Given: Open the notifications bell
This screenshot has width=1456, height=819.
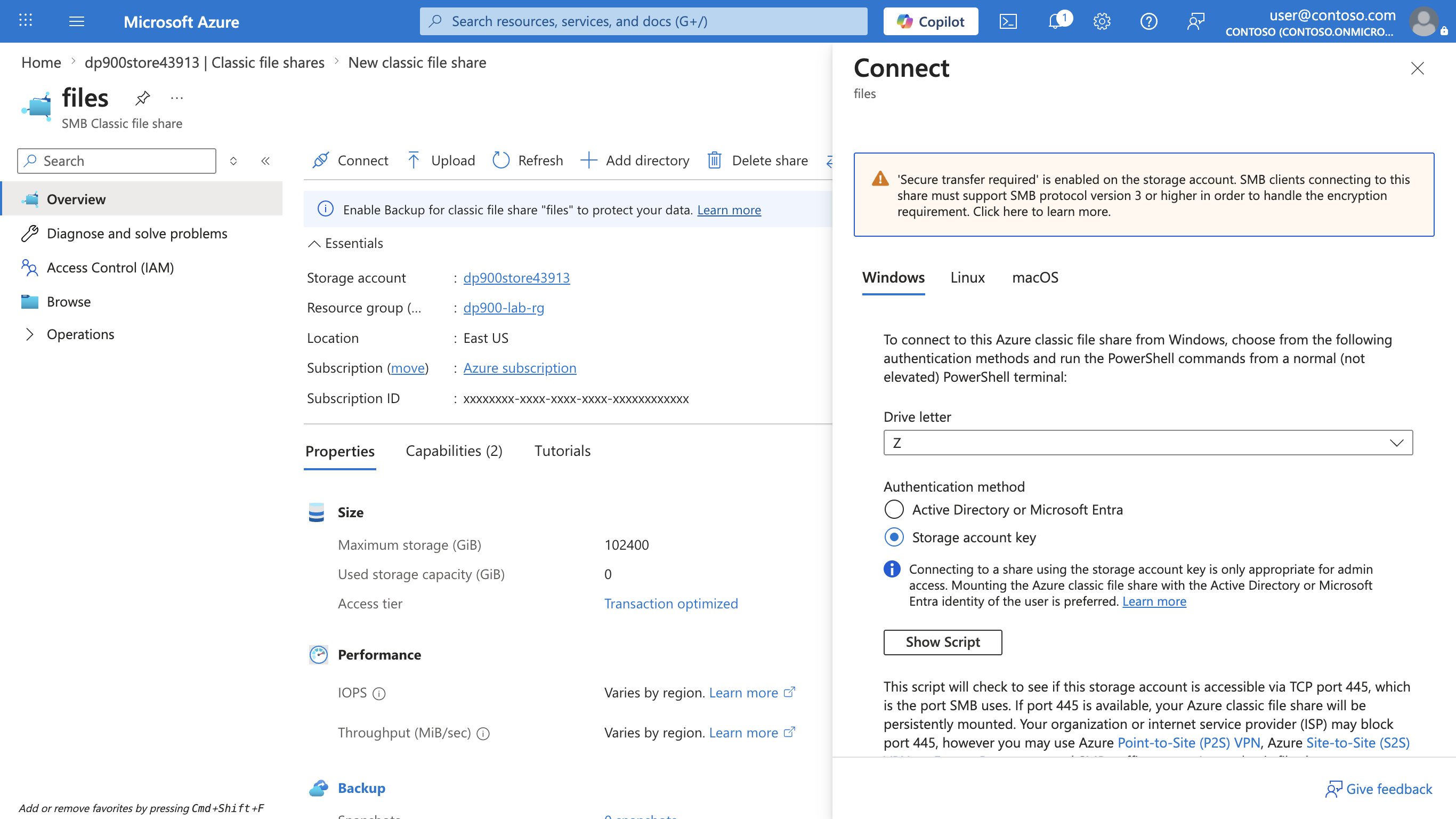Looking at the screenshot, I should click(x=1055, y=21).
